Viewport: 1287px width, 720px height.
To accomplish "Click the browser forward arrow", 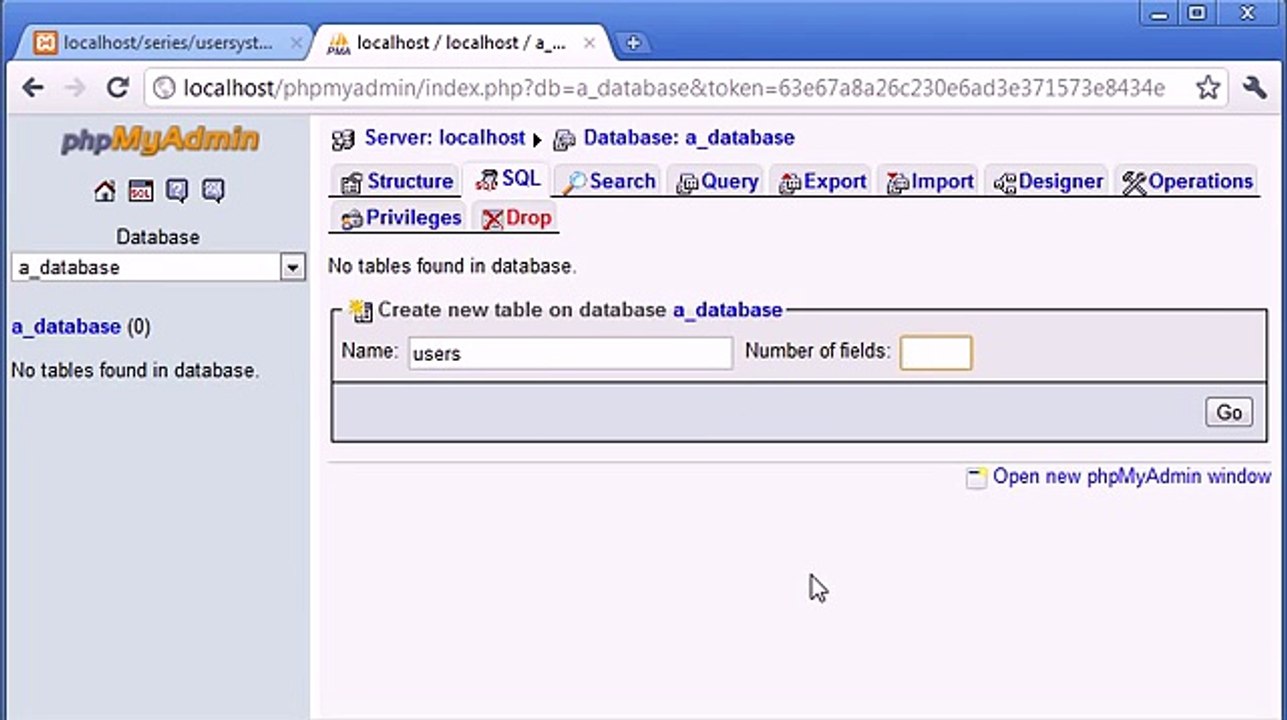I will coord(75,88).
